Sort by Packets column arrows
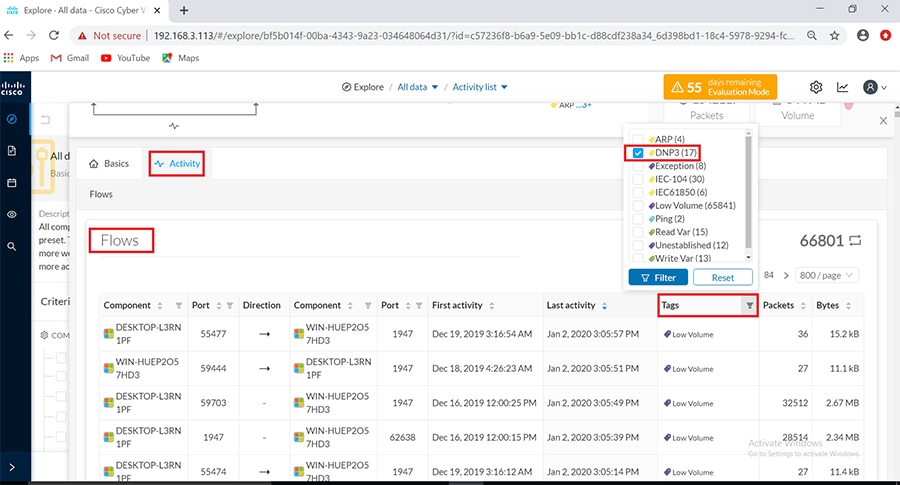Screen dimensions: 900x485 pos(803,305)
